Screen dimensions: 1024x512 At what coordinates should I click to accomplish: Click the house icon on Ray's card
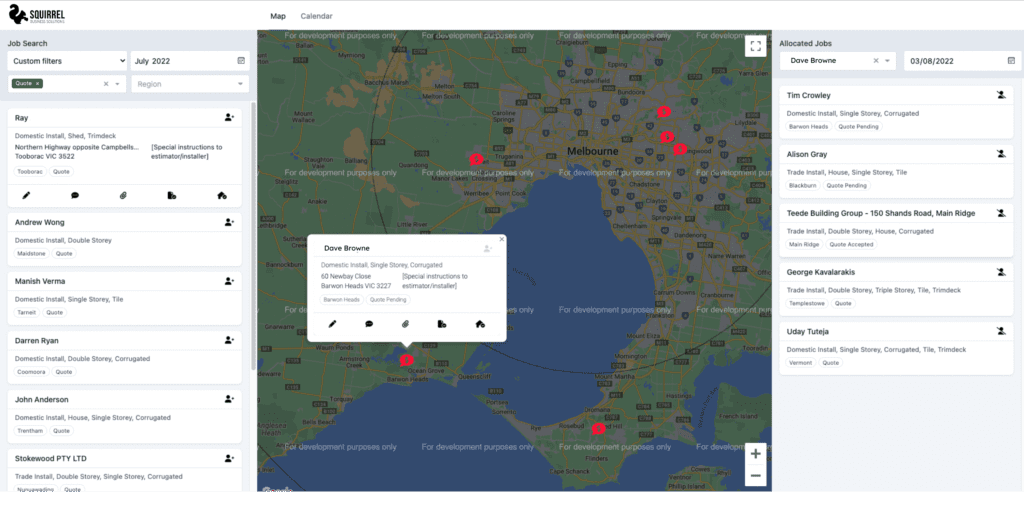click(222, 195)
